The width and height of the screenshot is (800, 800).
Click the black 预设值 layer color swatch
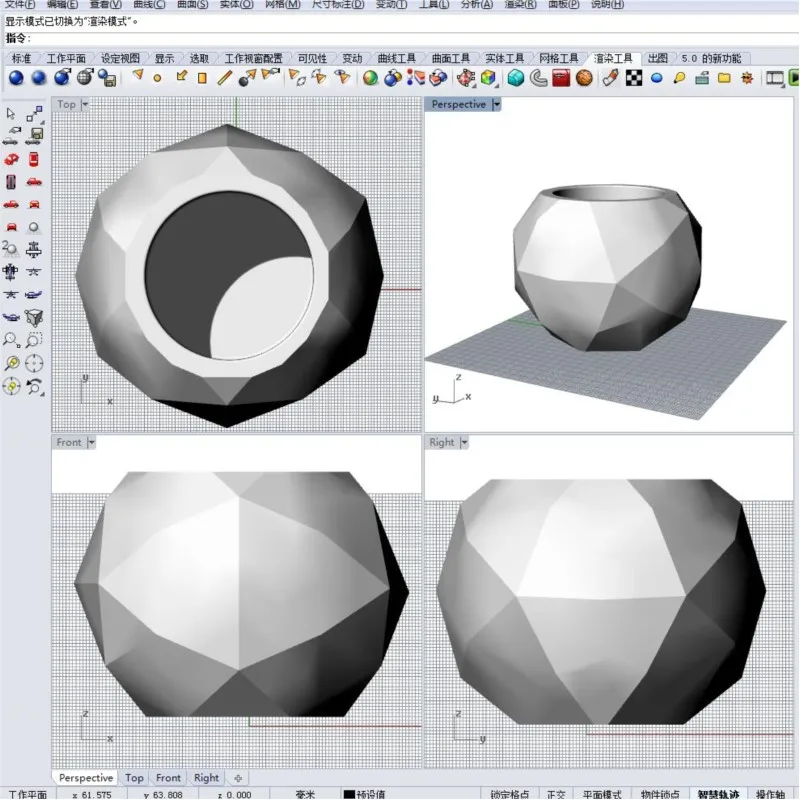[x=349, y=794]
